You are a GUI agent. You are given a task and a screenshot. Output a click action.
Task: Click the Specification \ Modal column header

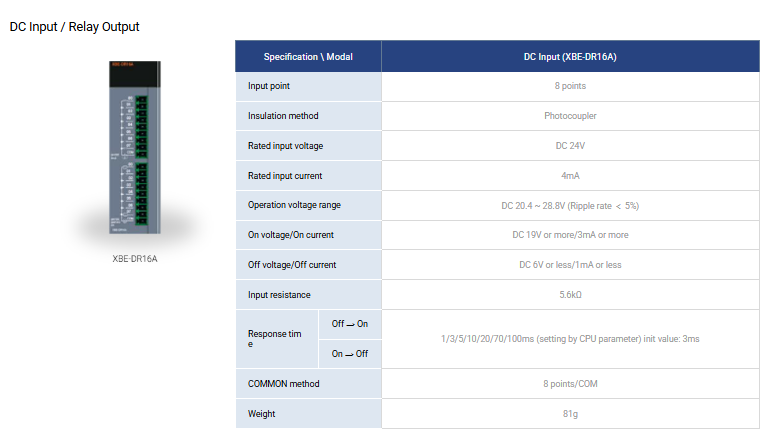click(308, 56)
